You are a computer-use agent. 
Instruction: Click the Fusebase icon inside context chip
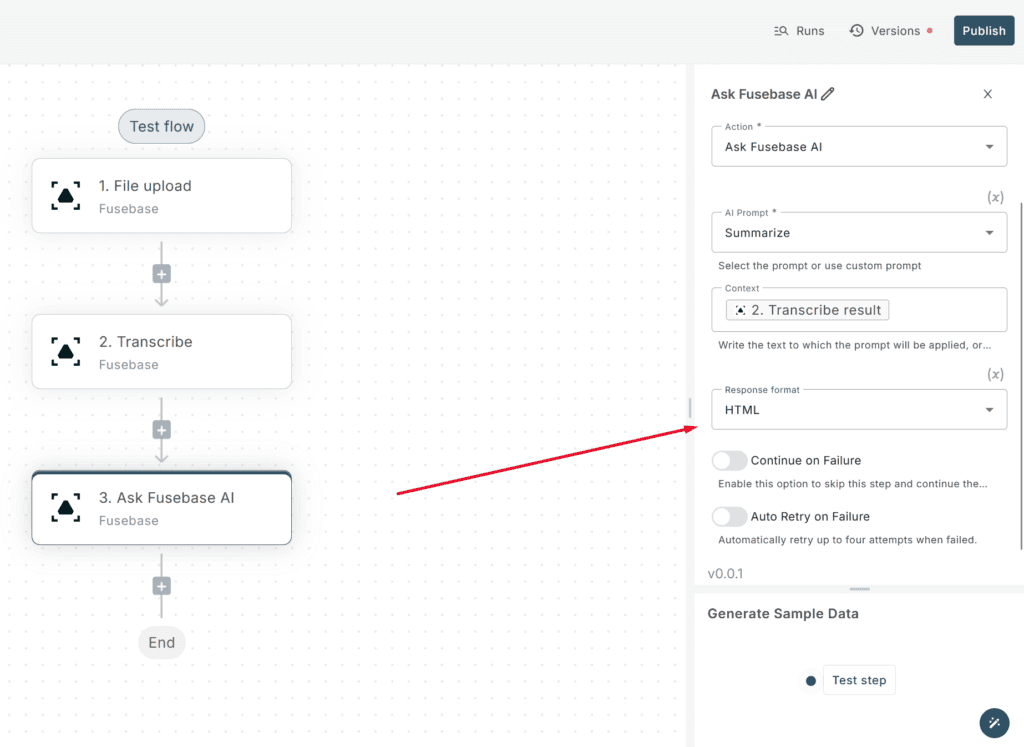pos(740,310)
